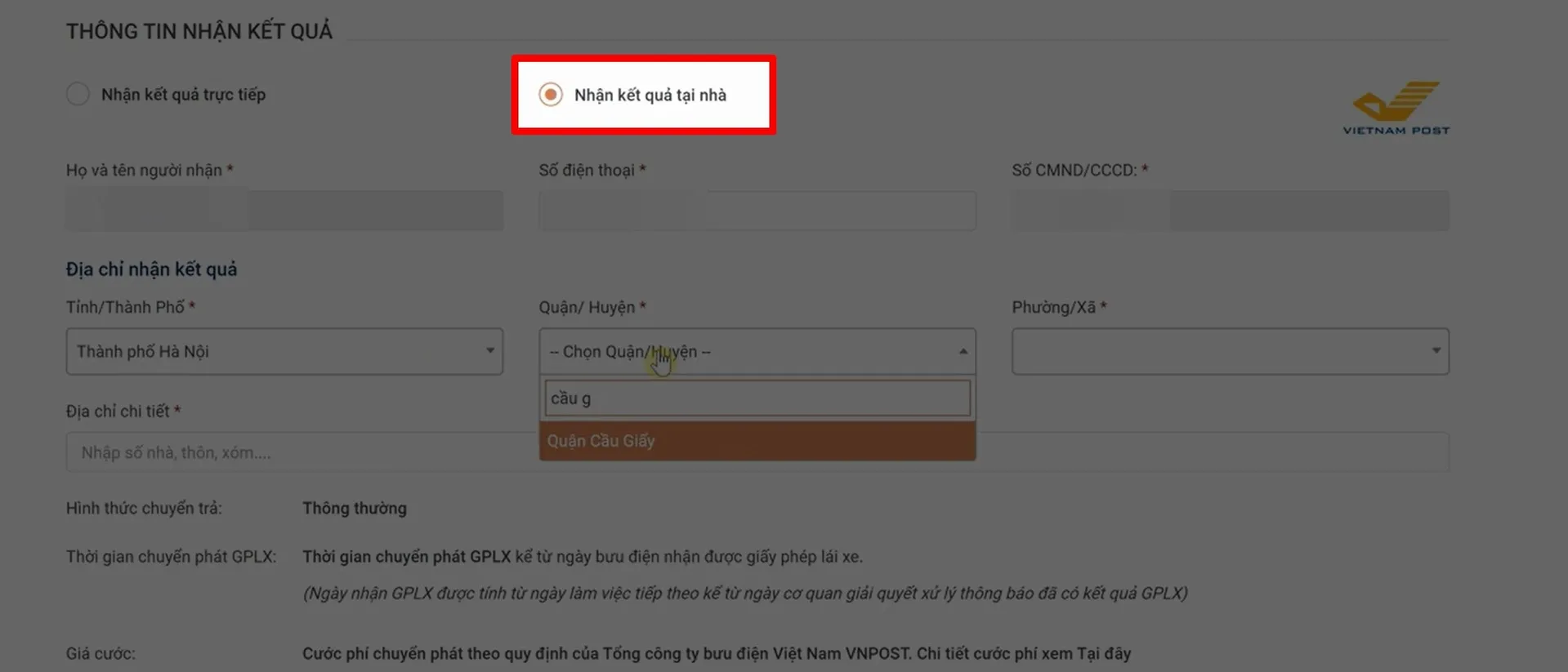Viewport: 1568px width, 672px height.
Task: Click the THÔNG TIN NHẬN KẾT QUẢ heading
Action: (x=199, y=31)
